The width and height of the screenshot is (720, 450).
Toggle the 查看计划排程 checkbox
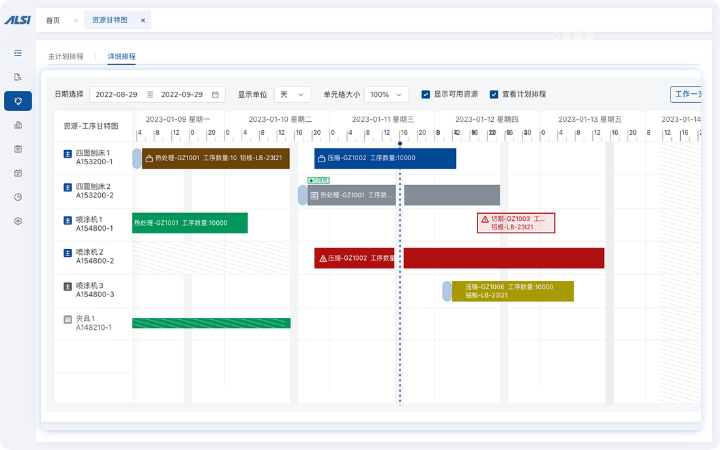point(494,95)
